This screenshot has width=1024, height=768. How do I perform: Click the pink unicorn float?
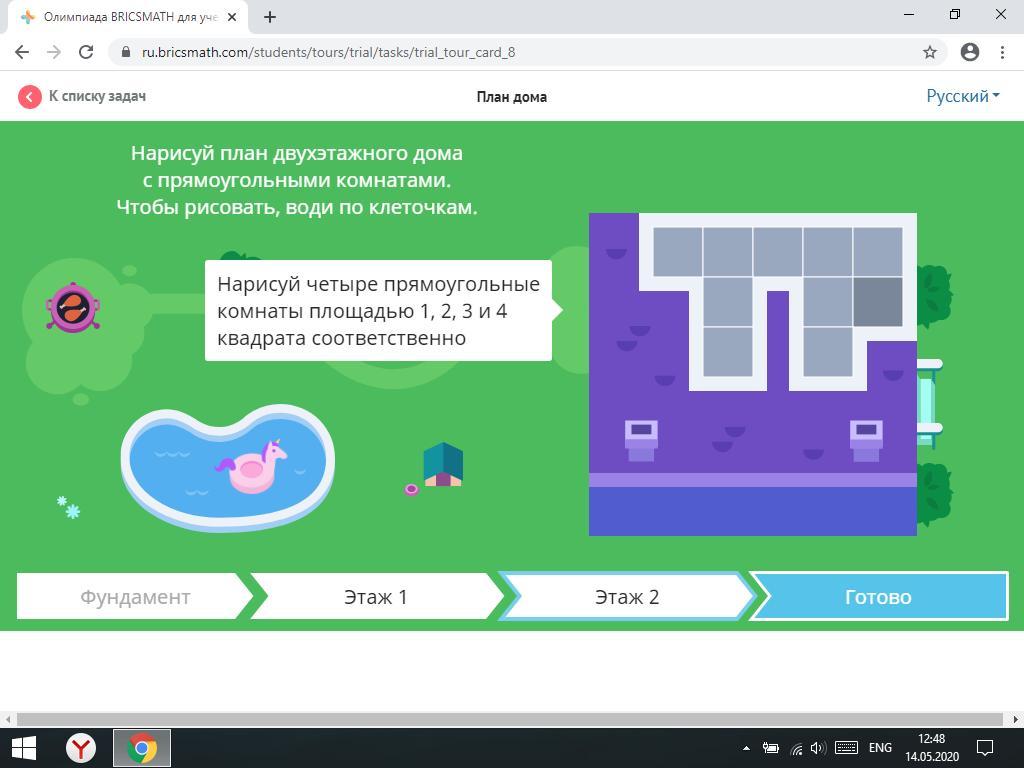pyautogui.click(x=252, y=467)
